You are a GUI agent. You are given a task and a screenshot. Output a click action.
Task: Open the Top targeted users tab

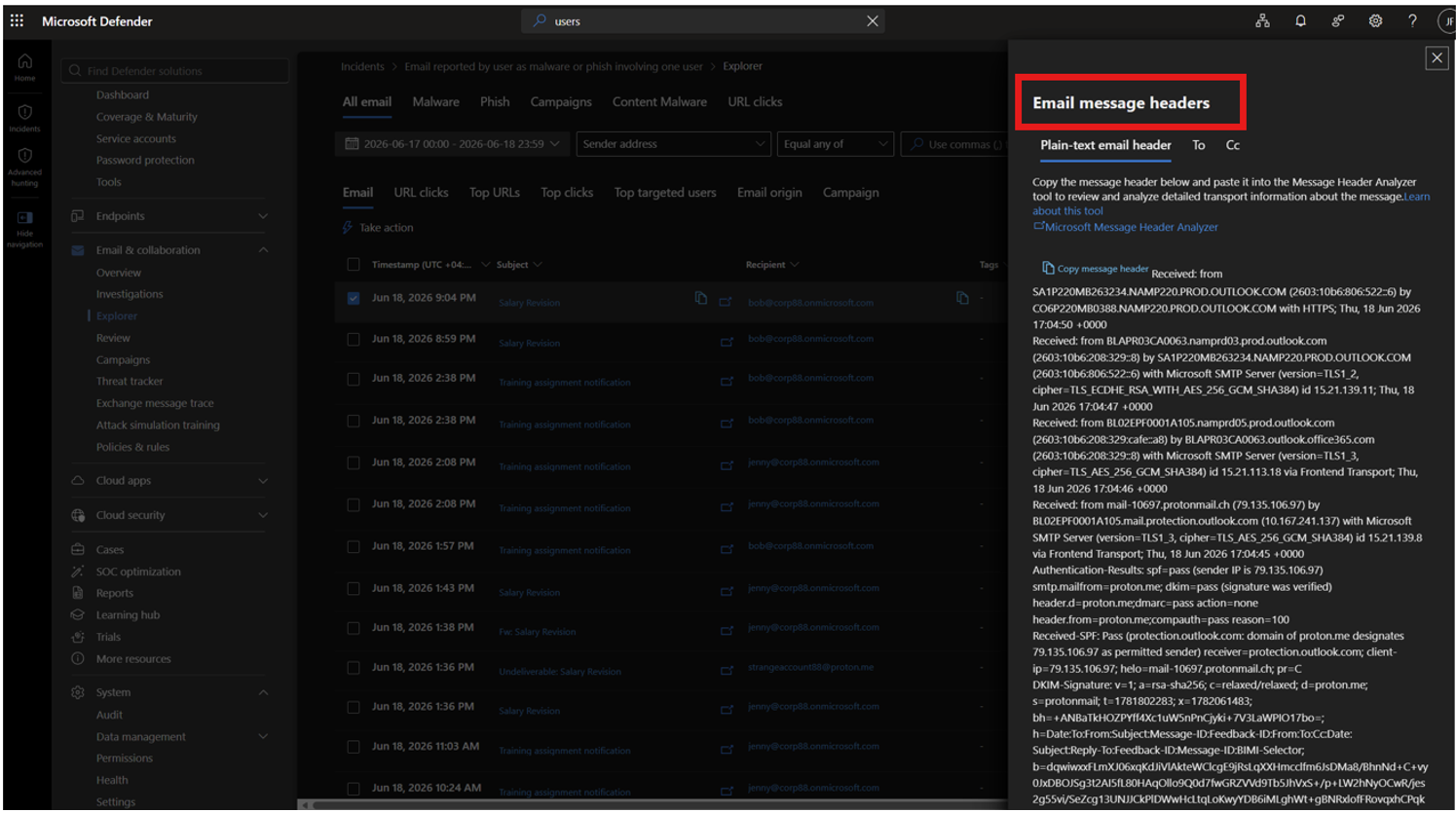pos(664,193)
